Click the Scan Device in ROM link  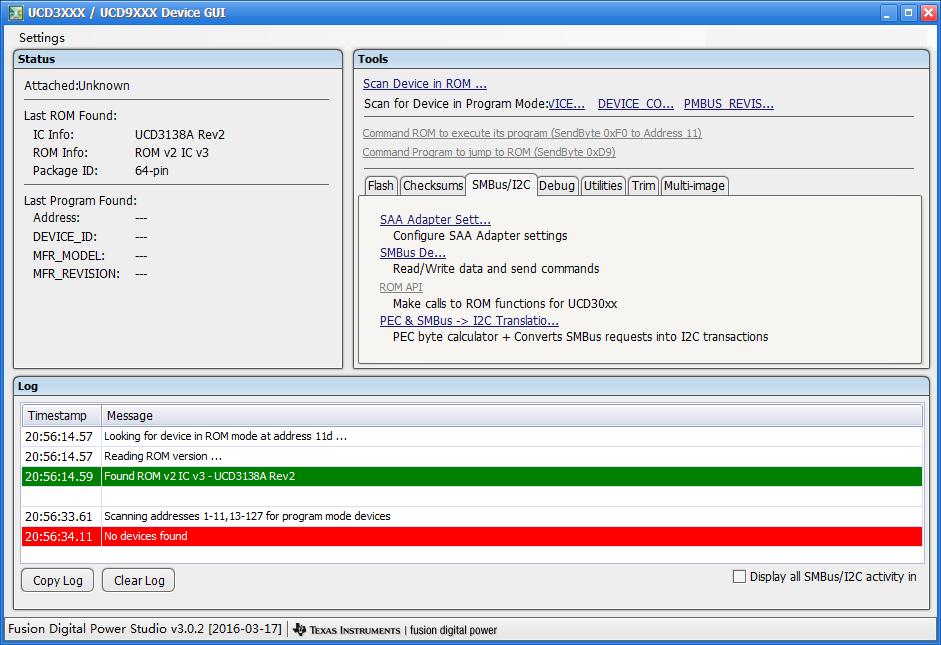point(424,84)
